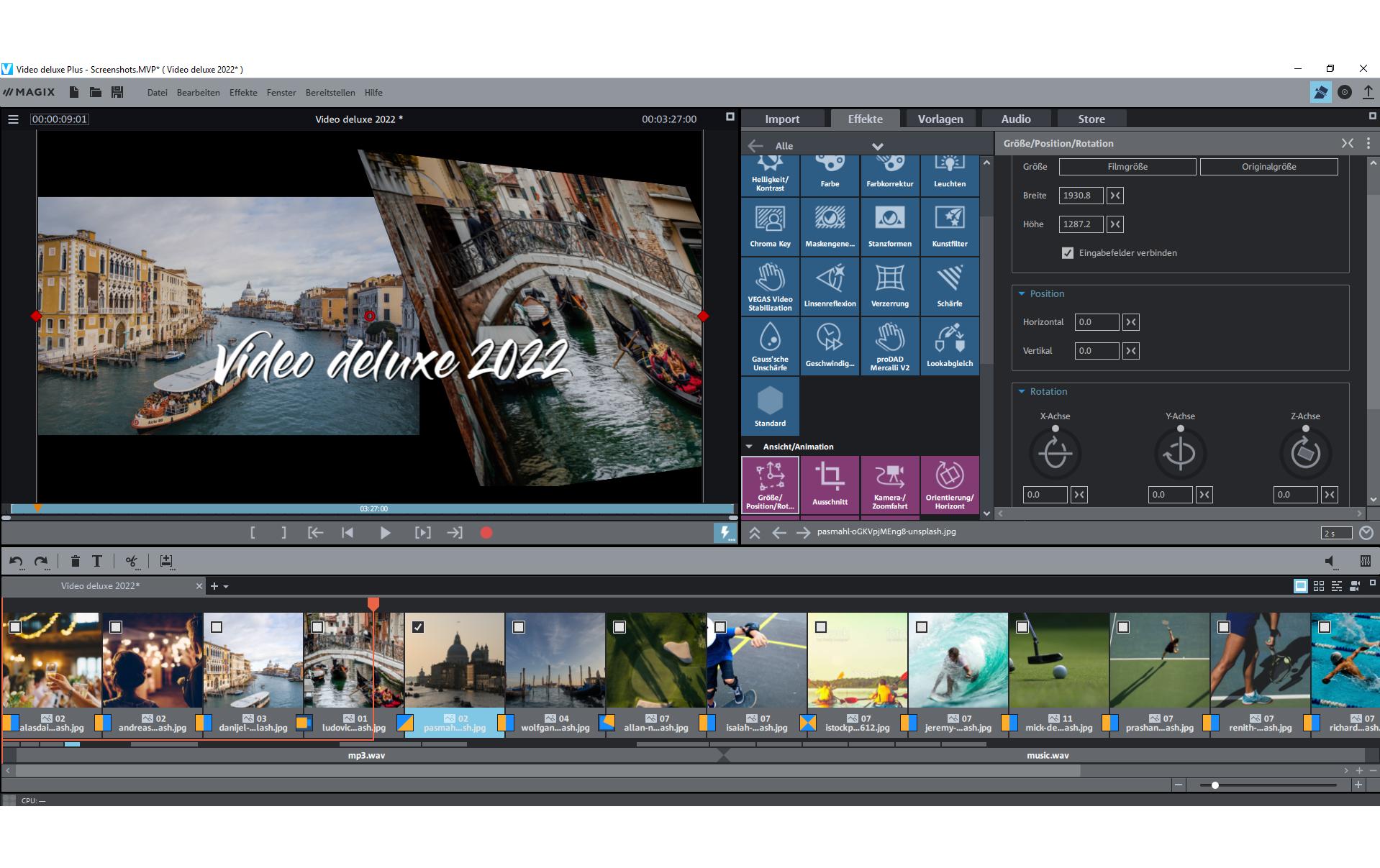Screen dimensions: 1380x868
Task: Start playback with the play button
Action: point(385,533)
